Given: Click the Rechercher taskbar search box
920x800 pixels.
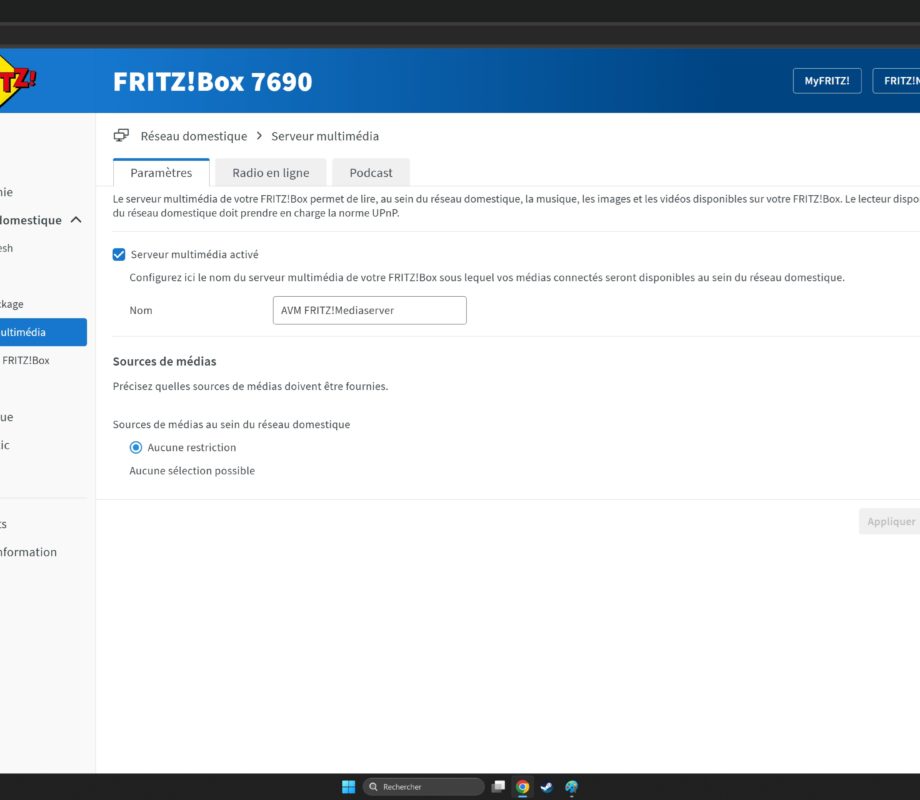Looking at the screenshot, I should (x=424, y=787).
